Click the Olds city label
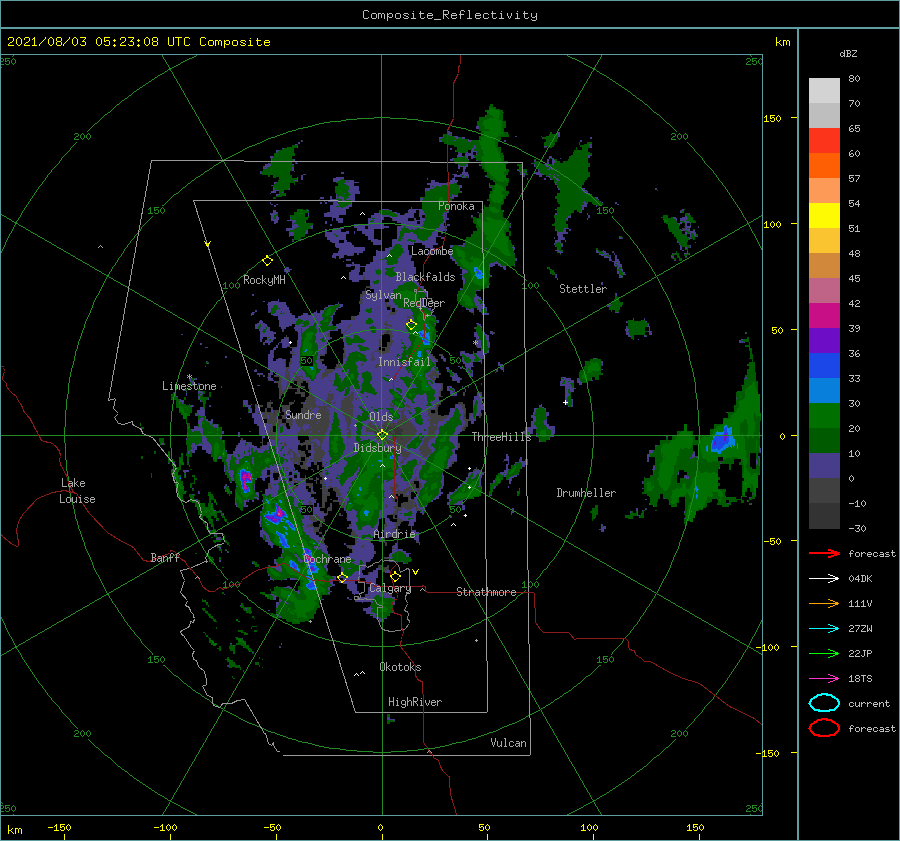 pyautogui.click(x=381, y=417)
